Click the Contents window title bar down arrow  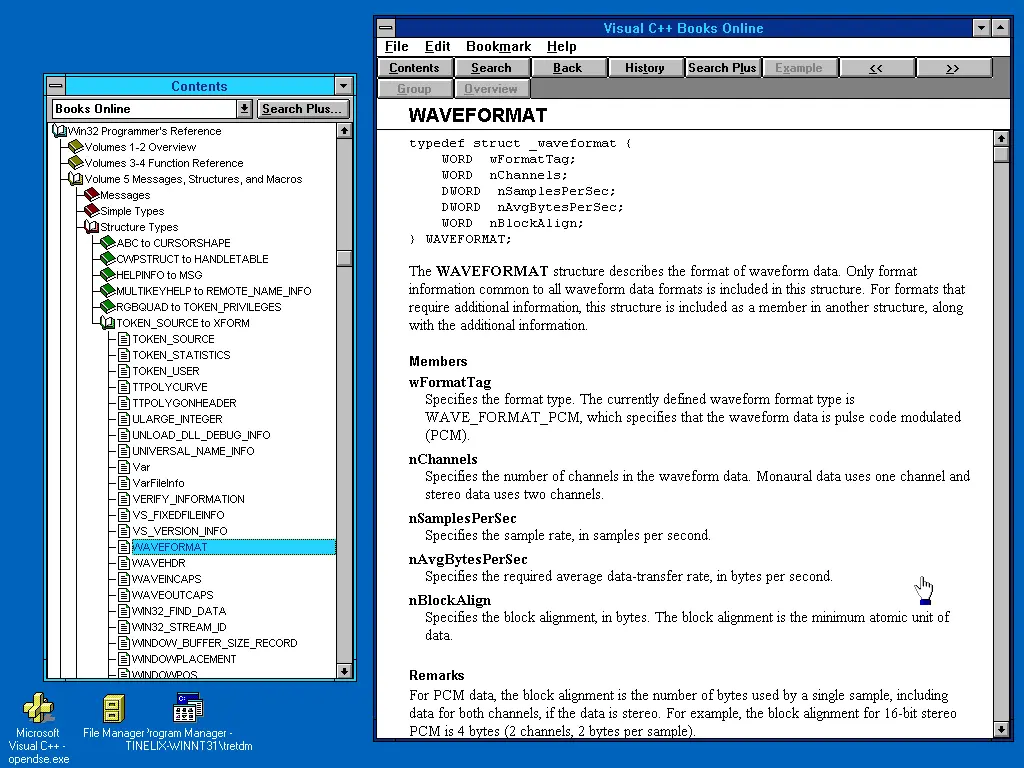coord(344,86)
